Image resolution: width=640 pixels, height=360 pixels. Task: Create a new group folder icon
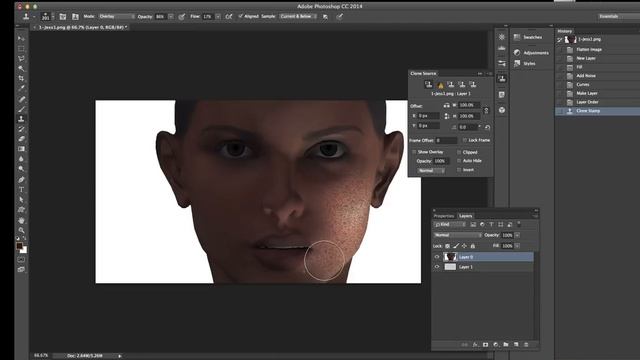[x=506, y=345]
